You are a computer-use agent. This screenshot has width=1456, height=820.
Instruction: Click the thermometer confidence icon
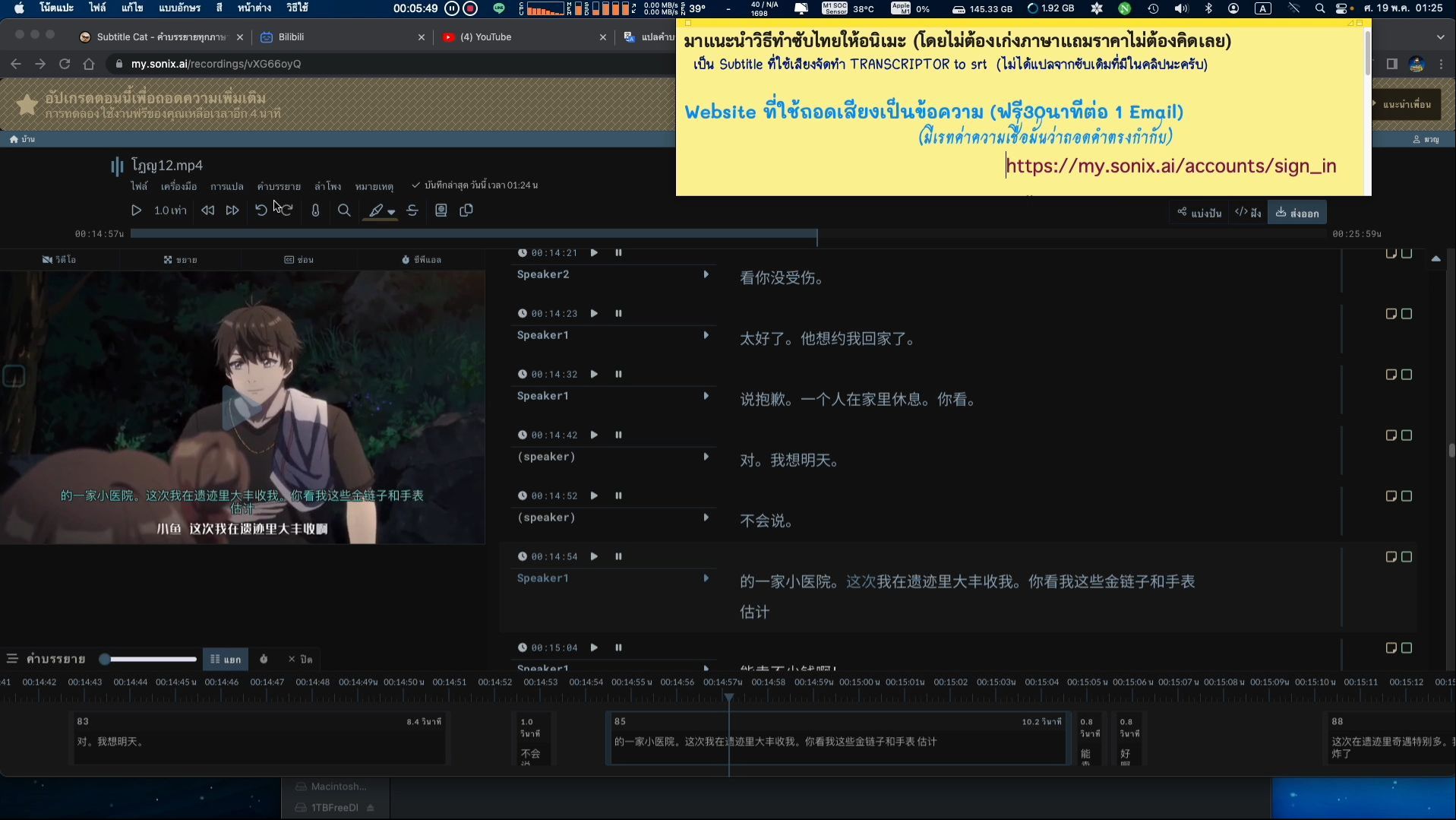click(x=315, y=211)
